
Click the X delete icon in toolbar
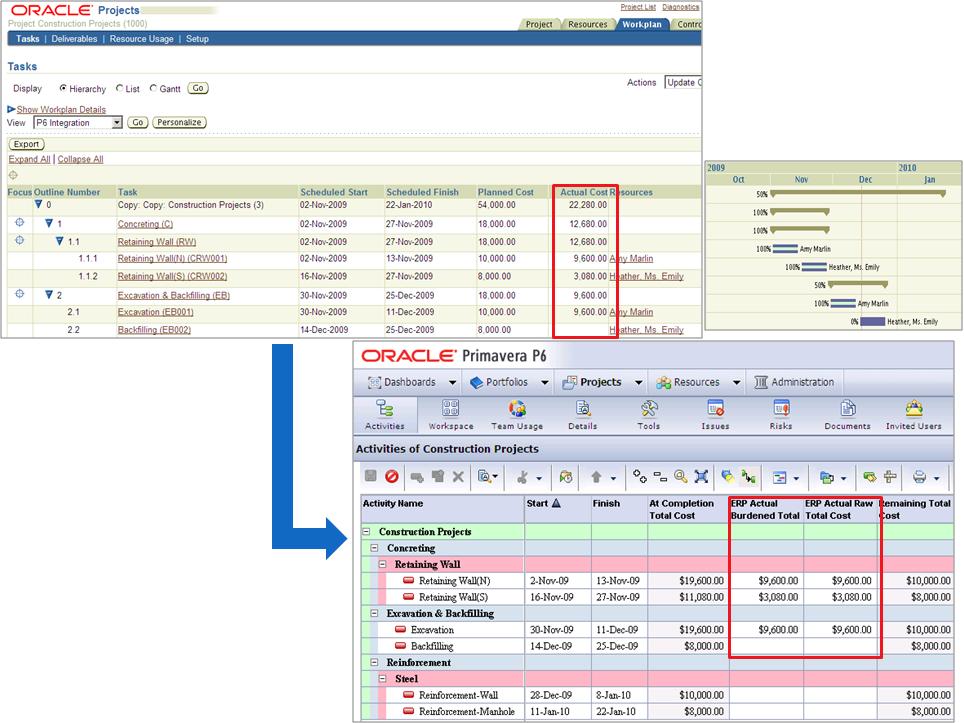pos(458,476)
